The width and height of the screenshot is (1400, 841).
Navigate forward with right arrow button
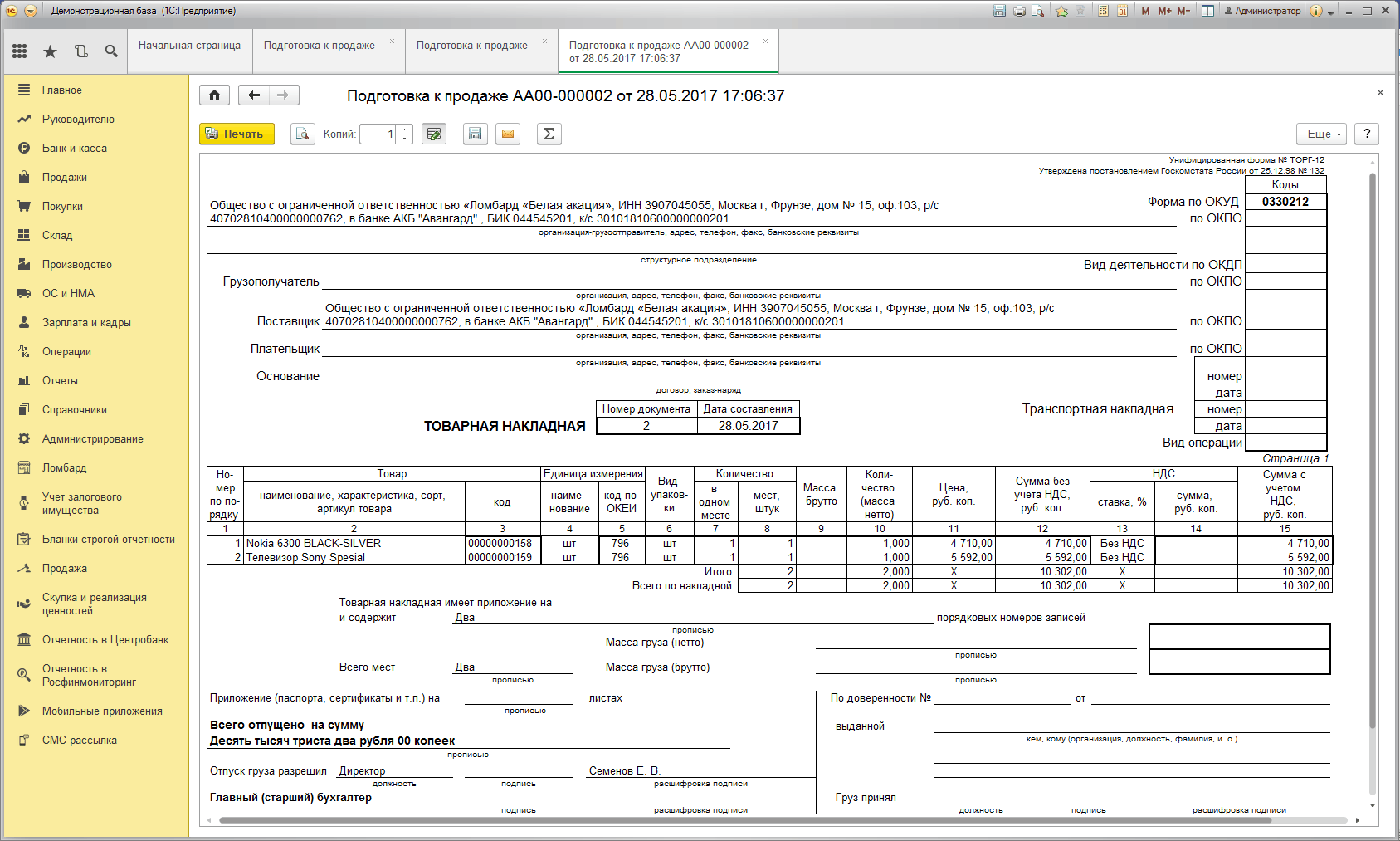pyautogui.click(x=284, y=95)
